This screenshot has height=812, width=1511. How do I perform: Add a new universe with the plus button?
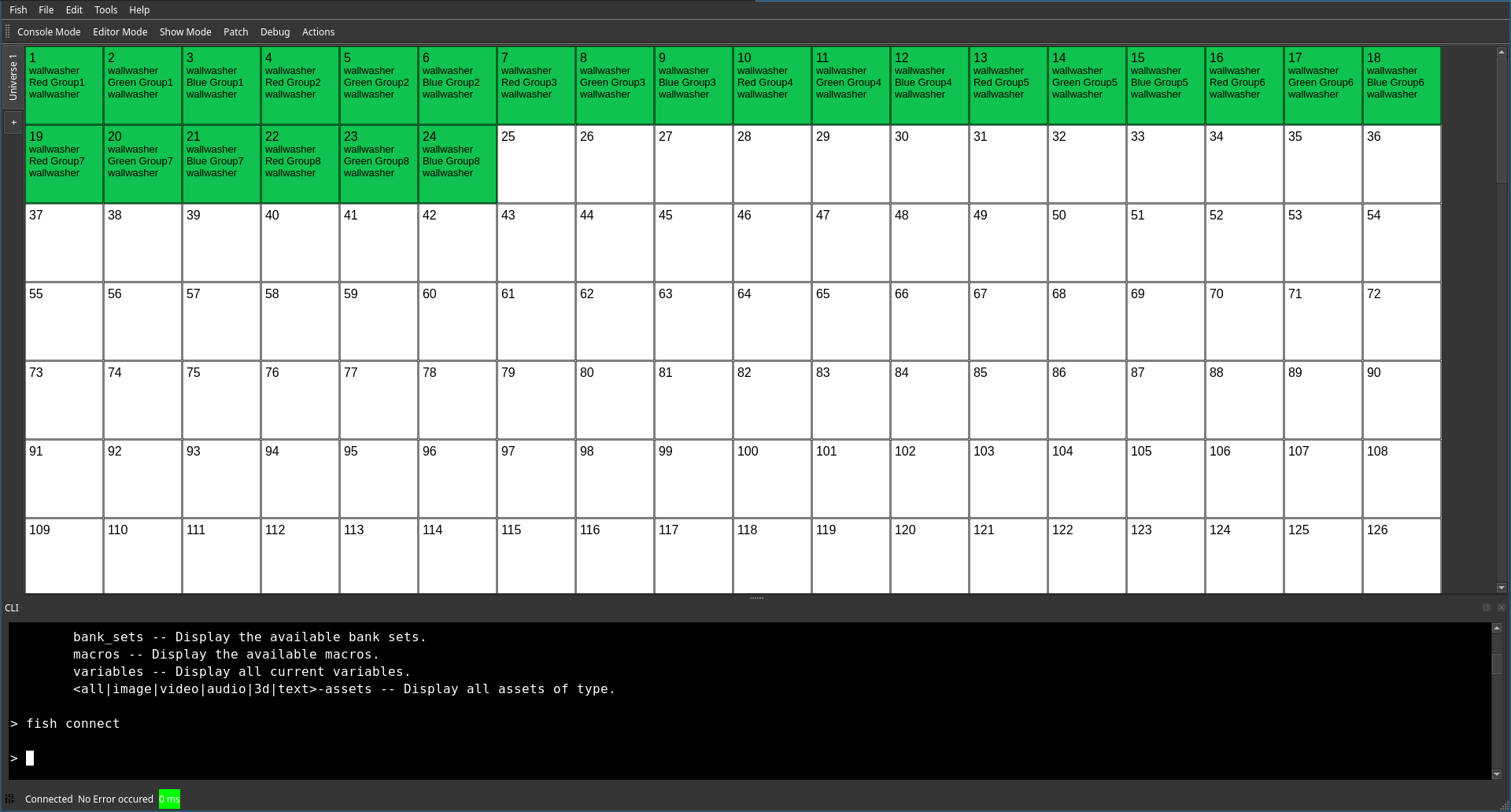coord(13,122)
